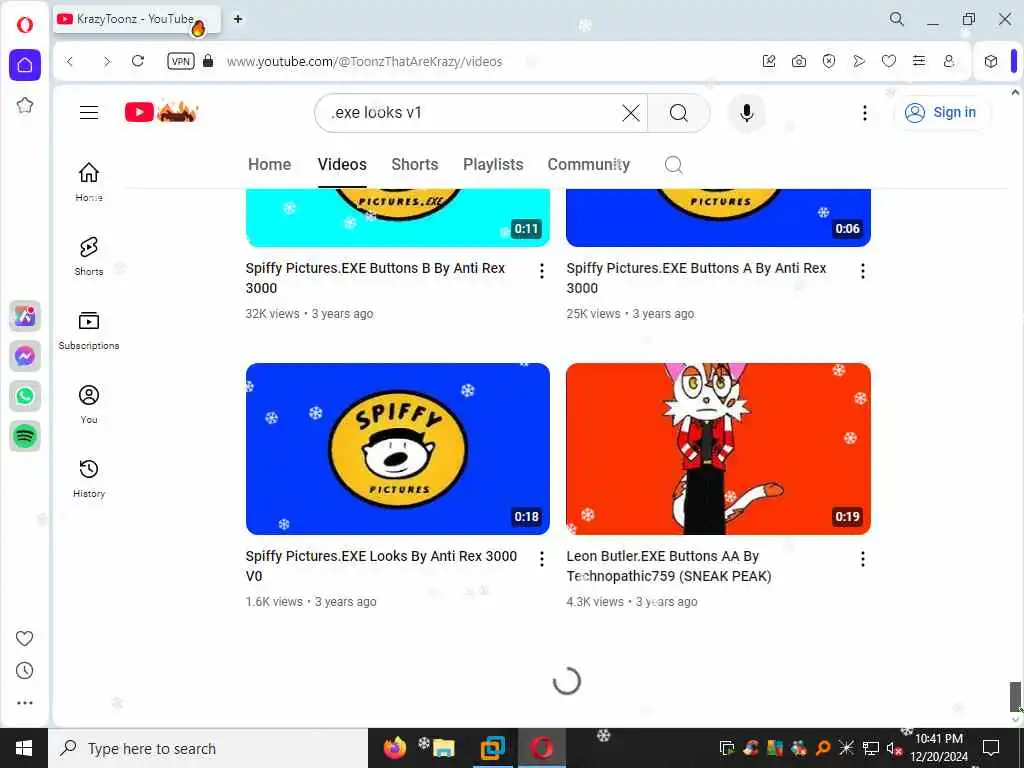Take a snapshot with camera icon

(799, 61)
